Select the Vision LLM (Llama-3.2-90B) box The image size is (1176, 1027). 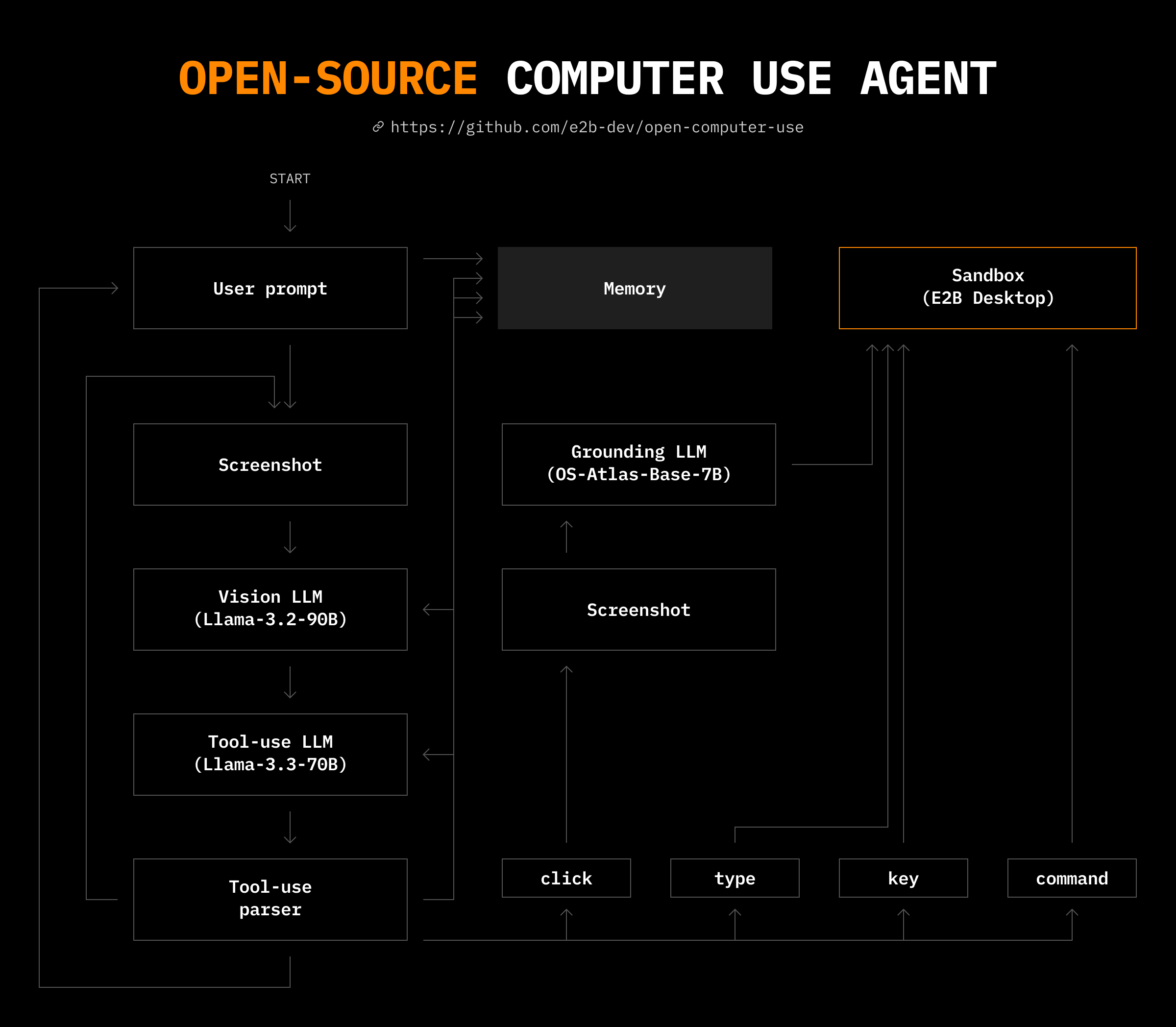[270, 609]
